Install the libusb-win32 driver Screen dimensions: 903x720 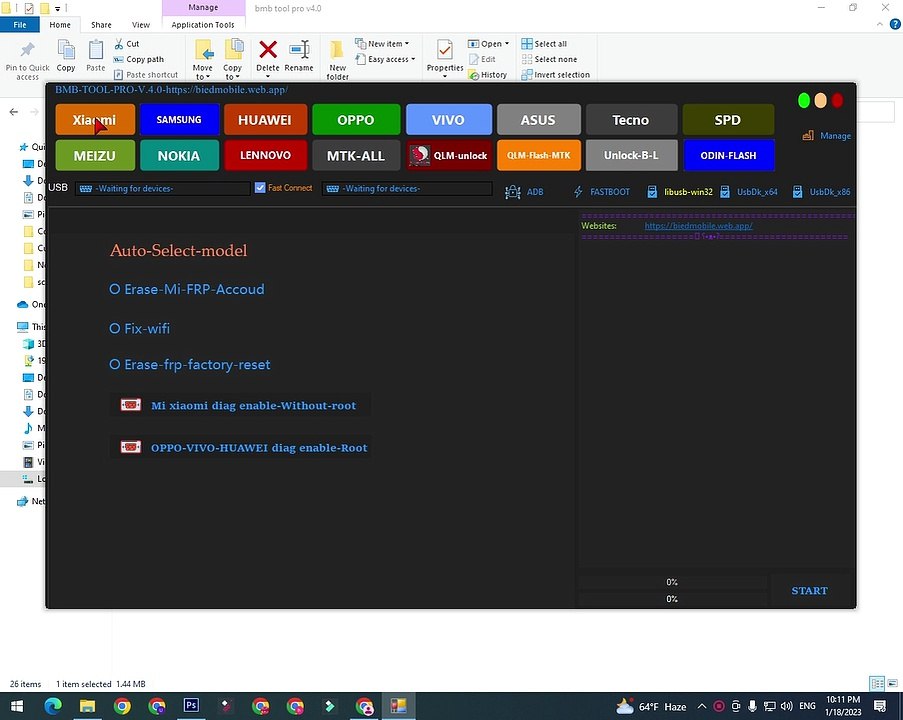tap(680, 192)
